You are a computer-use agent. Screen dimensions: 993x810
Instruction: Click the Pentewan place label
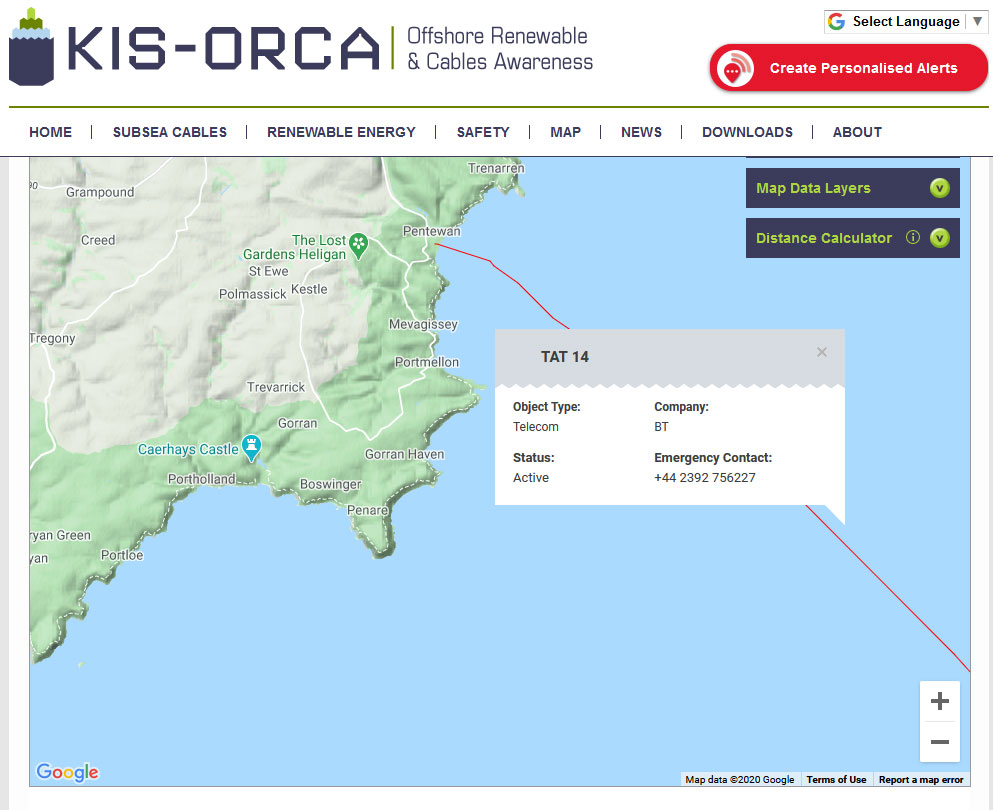tap(431, 231)
